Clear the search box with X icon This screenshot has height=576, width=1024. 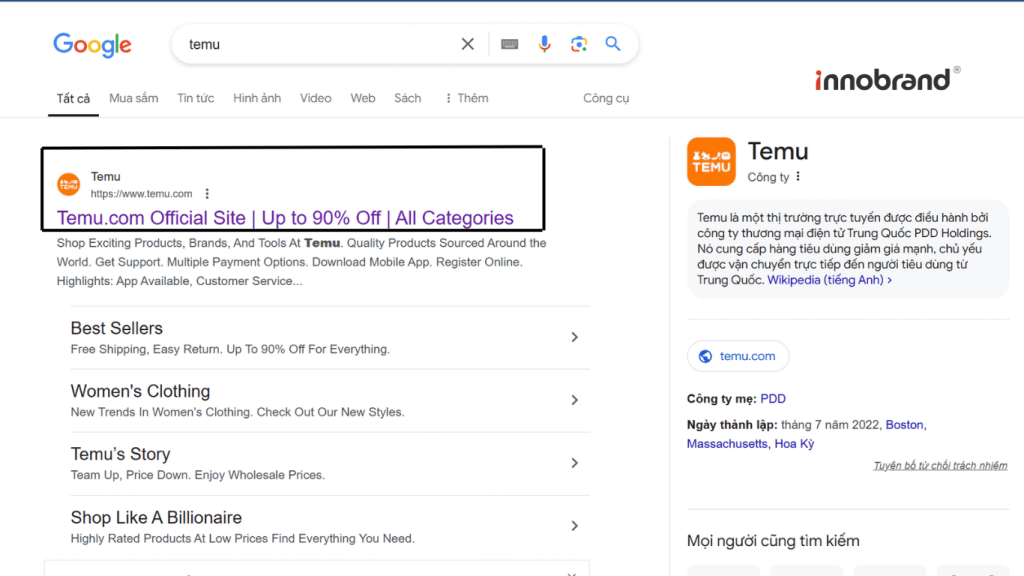[x=468, y=44]
